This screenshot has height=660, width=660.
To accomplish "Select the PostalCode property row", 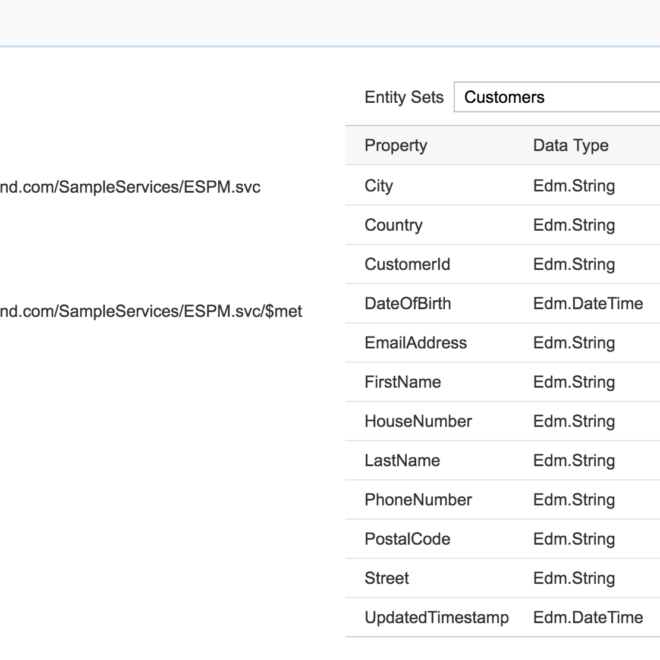I will pos(503,539).
